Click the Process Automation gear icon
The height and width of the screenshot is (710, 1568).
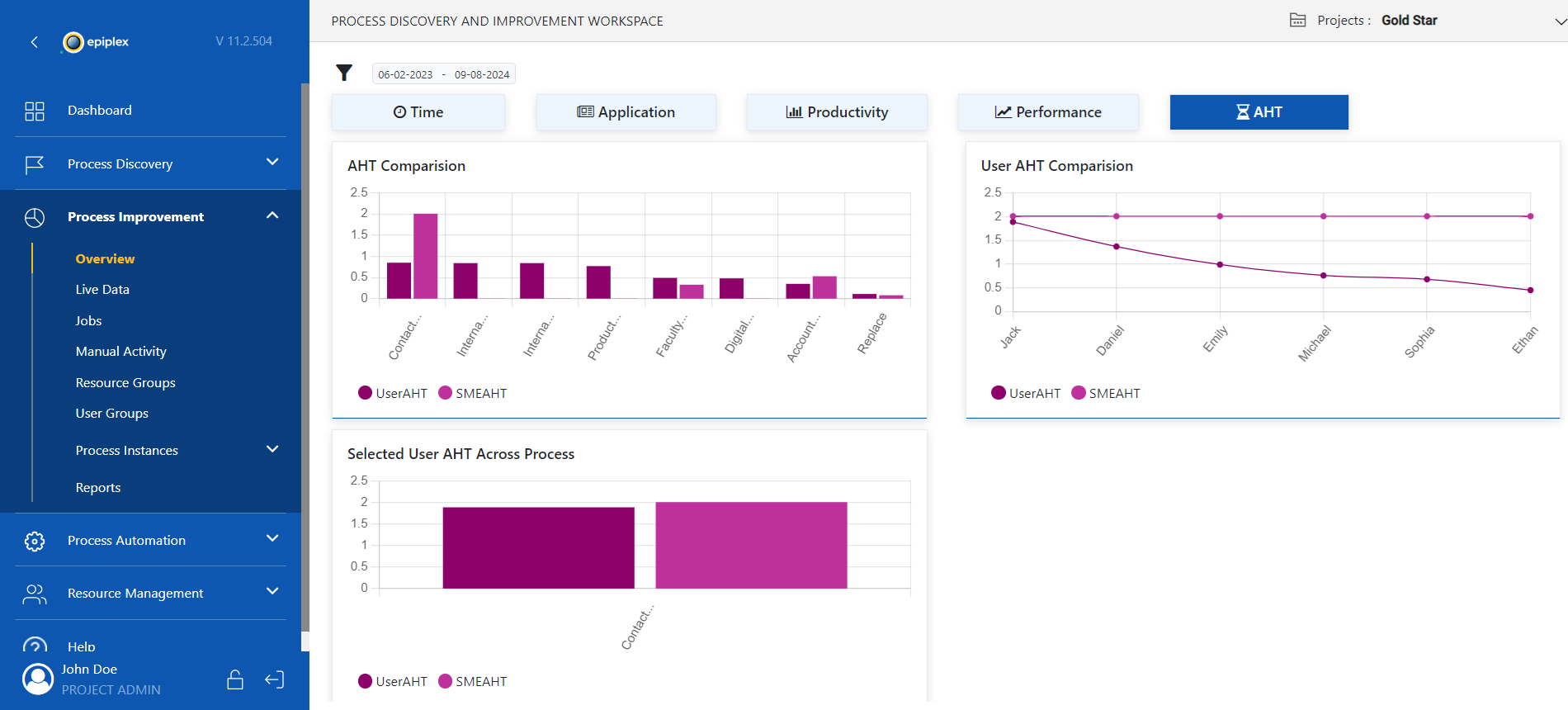35,541
